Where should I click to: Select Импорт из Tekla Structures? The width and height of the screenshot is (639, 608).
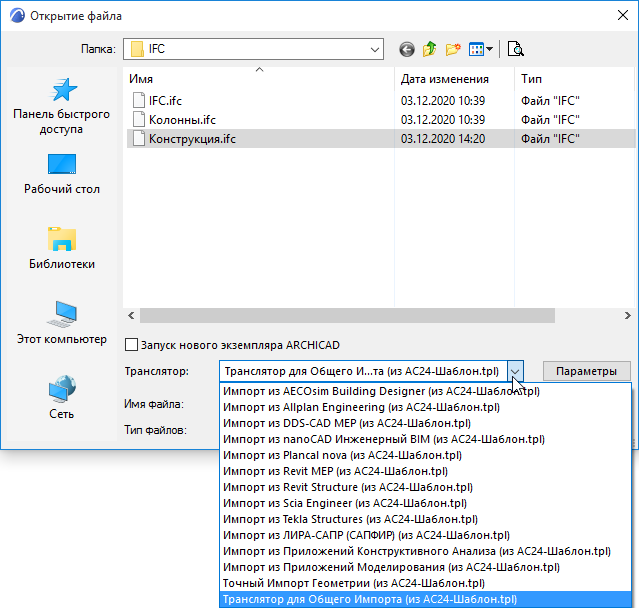[425, 519]
